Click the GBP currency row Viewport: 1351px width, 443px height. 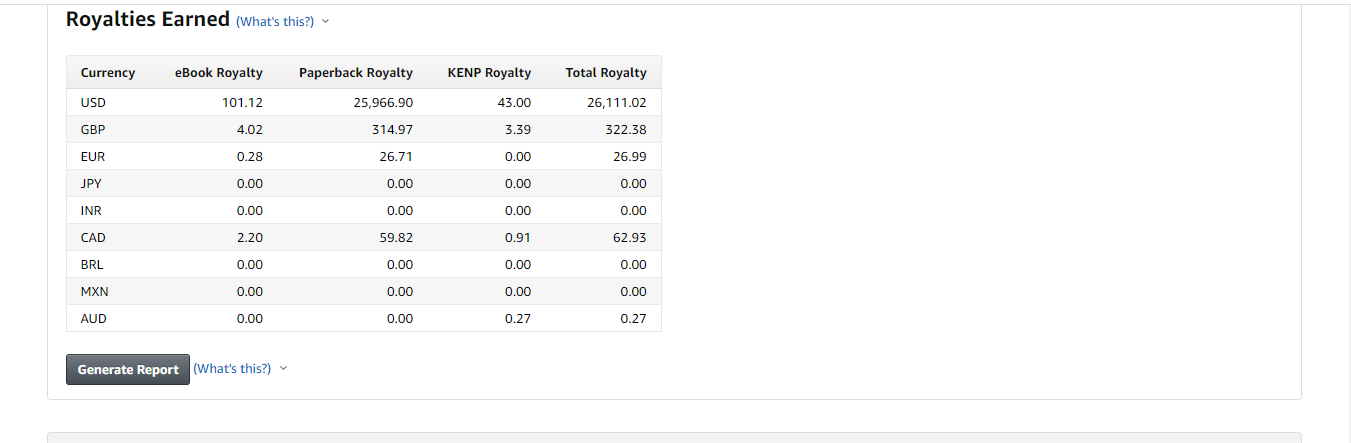click(x=364, y=129)
